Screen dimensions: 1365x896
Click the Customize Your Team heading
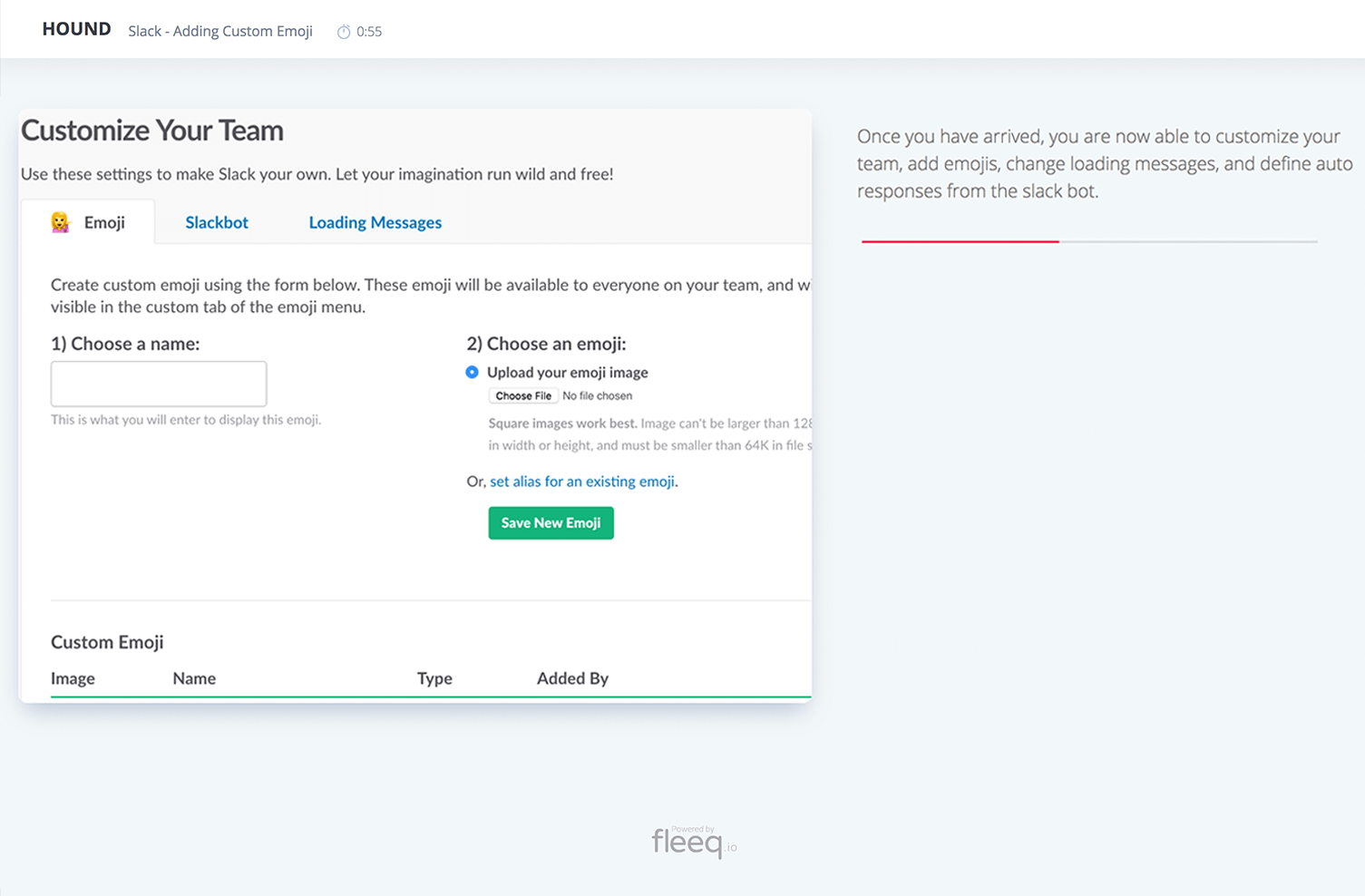[152, 131]
